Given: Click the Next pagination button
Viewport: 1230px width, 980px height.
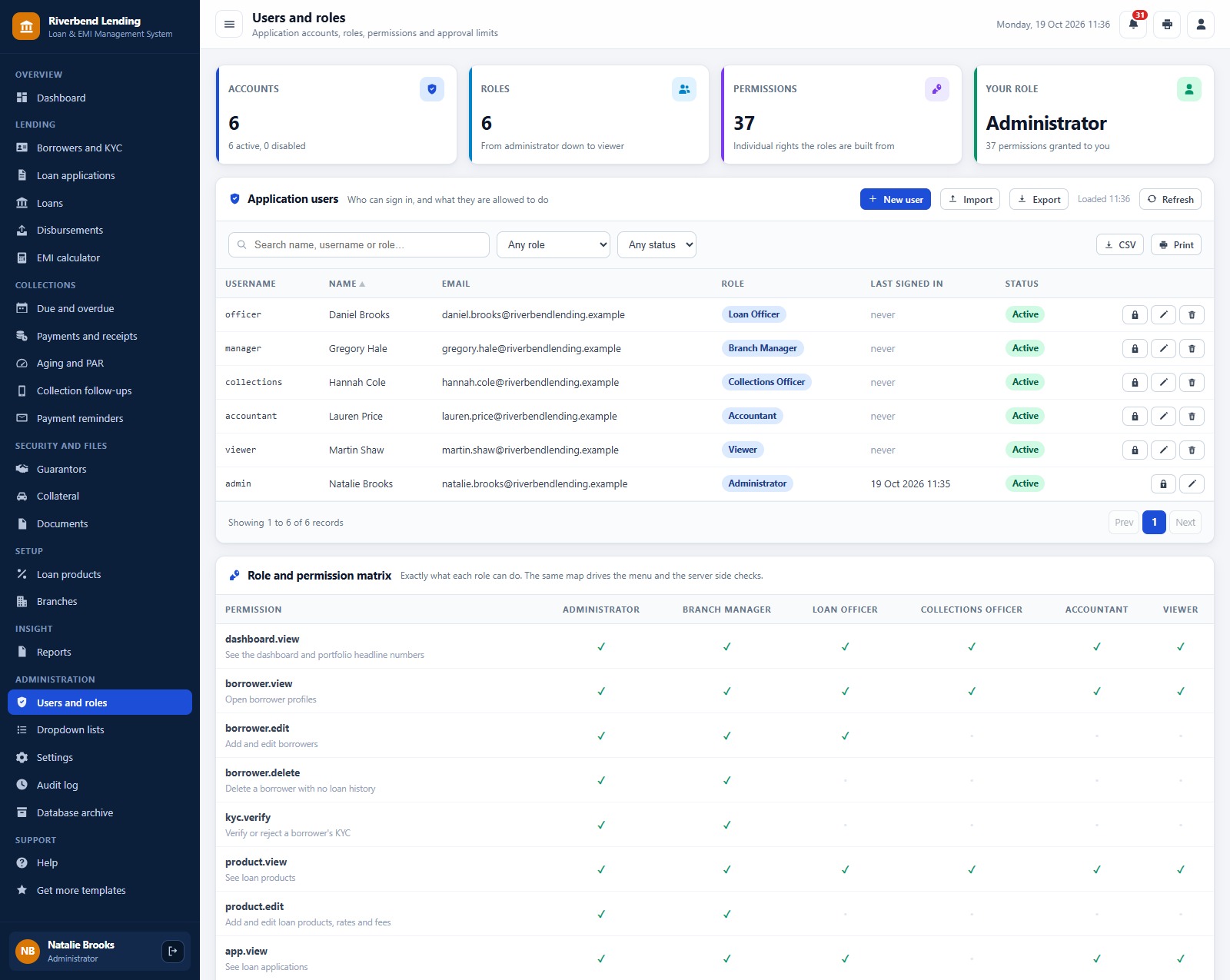Looking at the screenshot, I should tap(1185, 522).
